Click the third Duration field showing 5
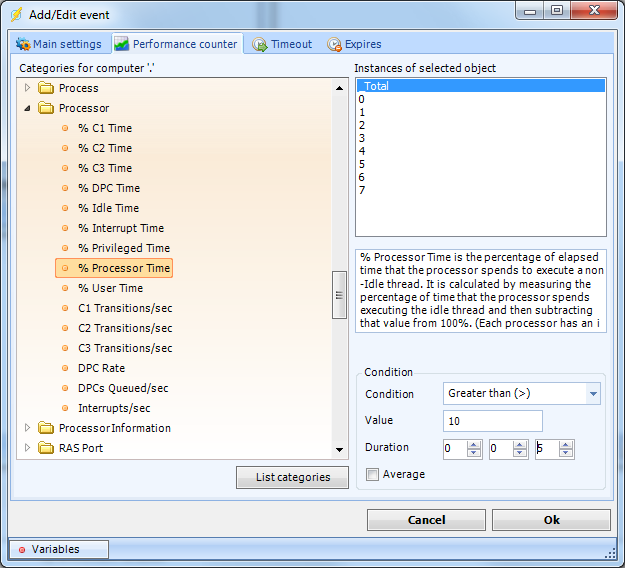 pyautogui.click(x=547, y=449)
